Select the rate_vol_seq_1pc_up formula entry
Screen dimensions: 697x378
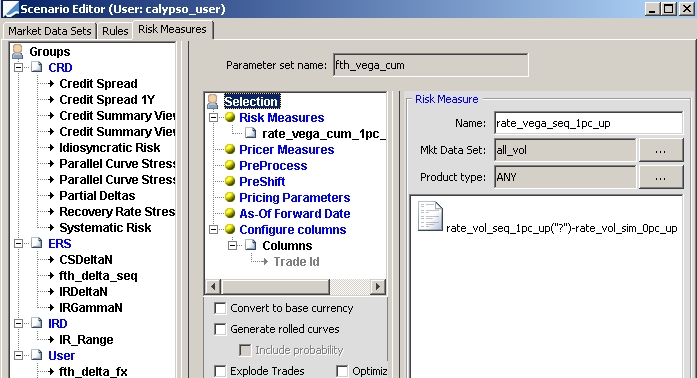(x=562, y=228)
